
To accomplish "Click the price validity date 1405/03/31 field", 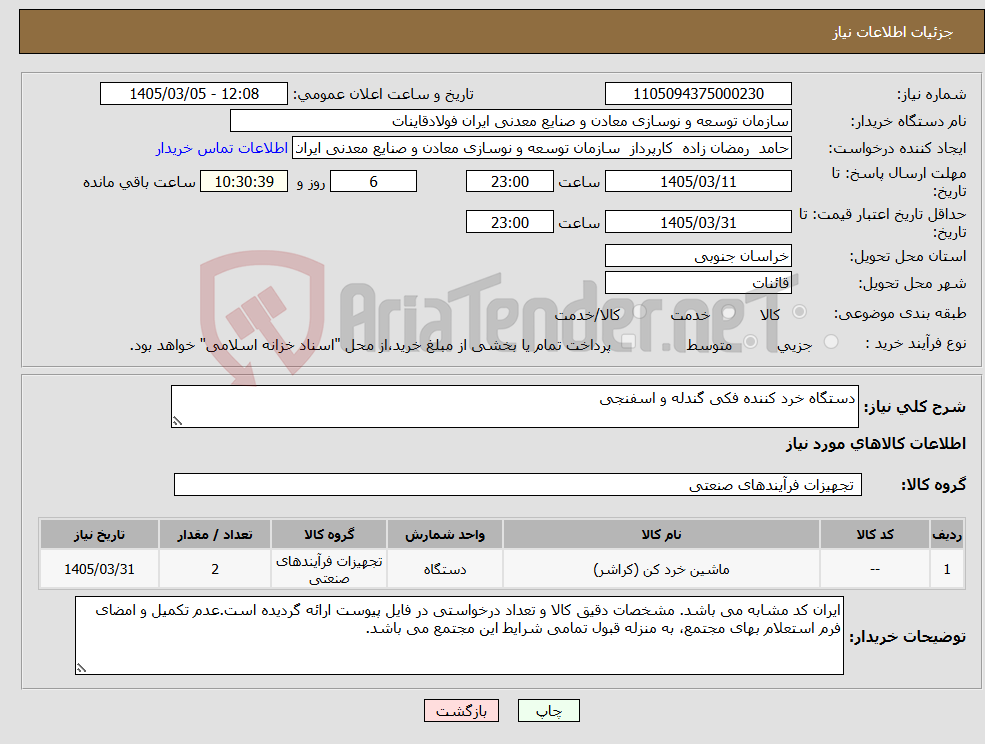I will (698, 222).
